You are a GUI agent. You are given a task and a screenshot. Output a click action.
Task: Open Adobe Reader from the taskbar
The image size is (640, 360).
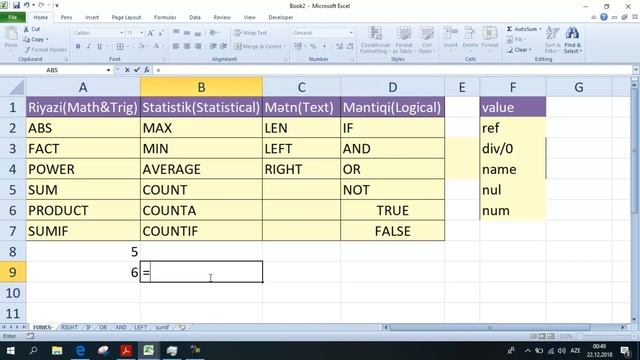pyautogui.click(x=126, y=351)
